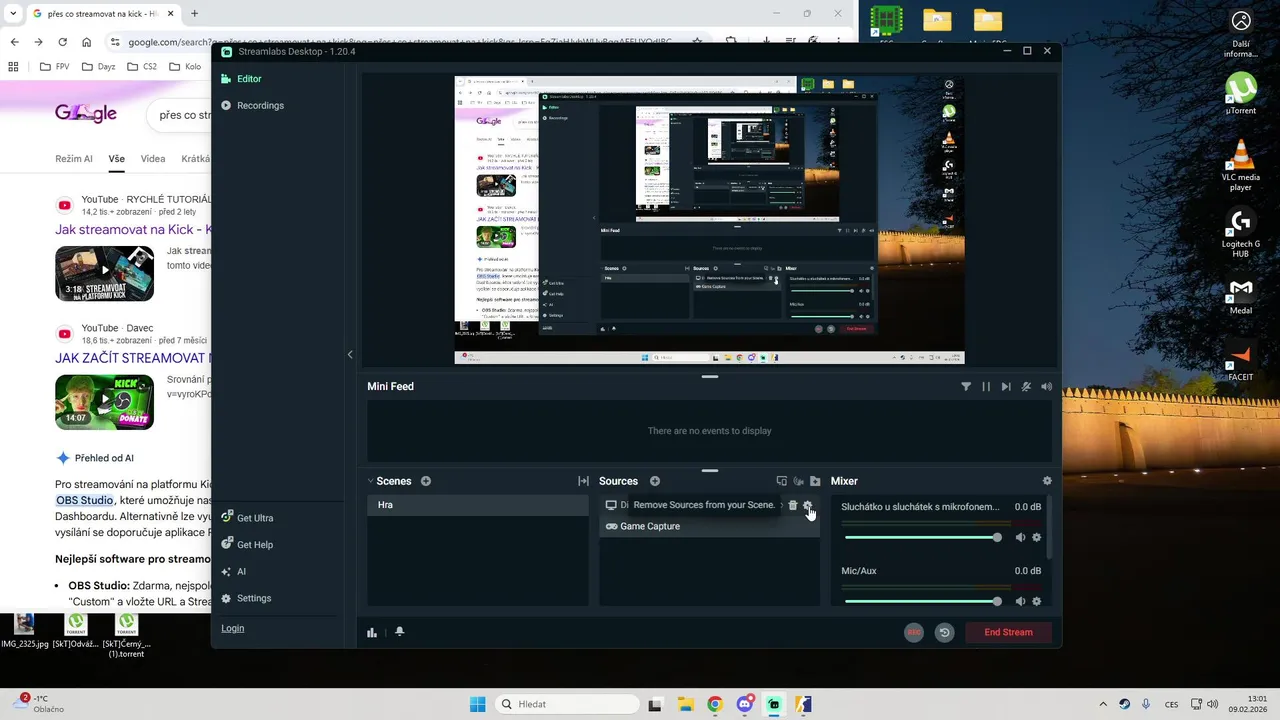Open settings gear for Mic/Aux source
The image size is (1280, 720).
(1036, 601)
